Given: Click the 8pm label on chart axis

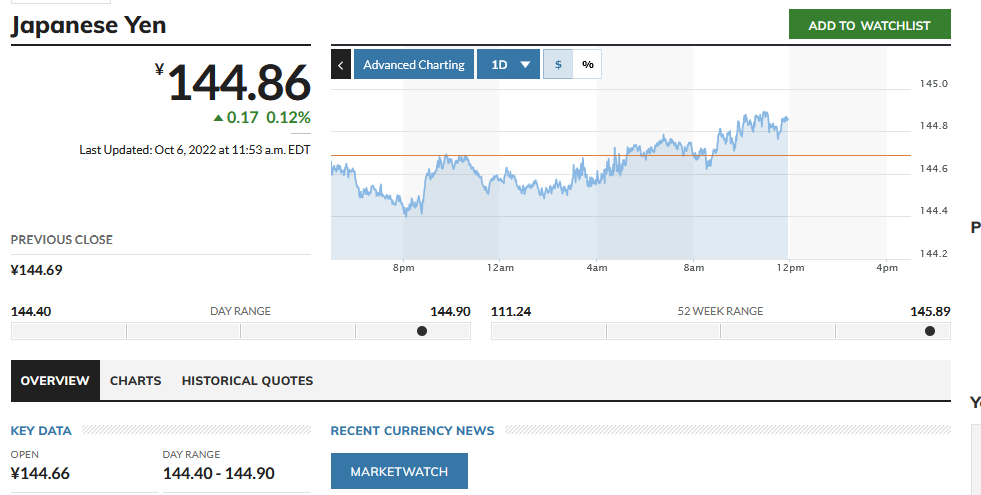Looking at the screenshot, I should [404, 268].
